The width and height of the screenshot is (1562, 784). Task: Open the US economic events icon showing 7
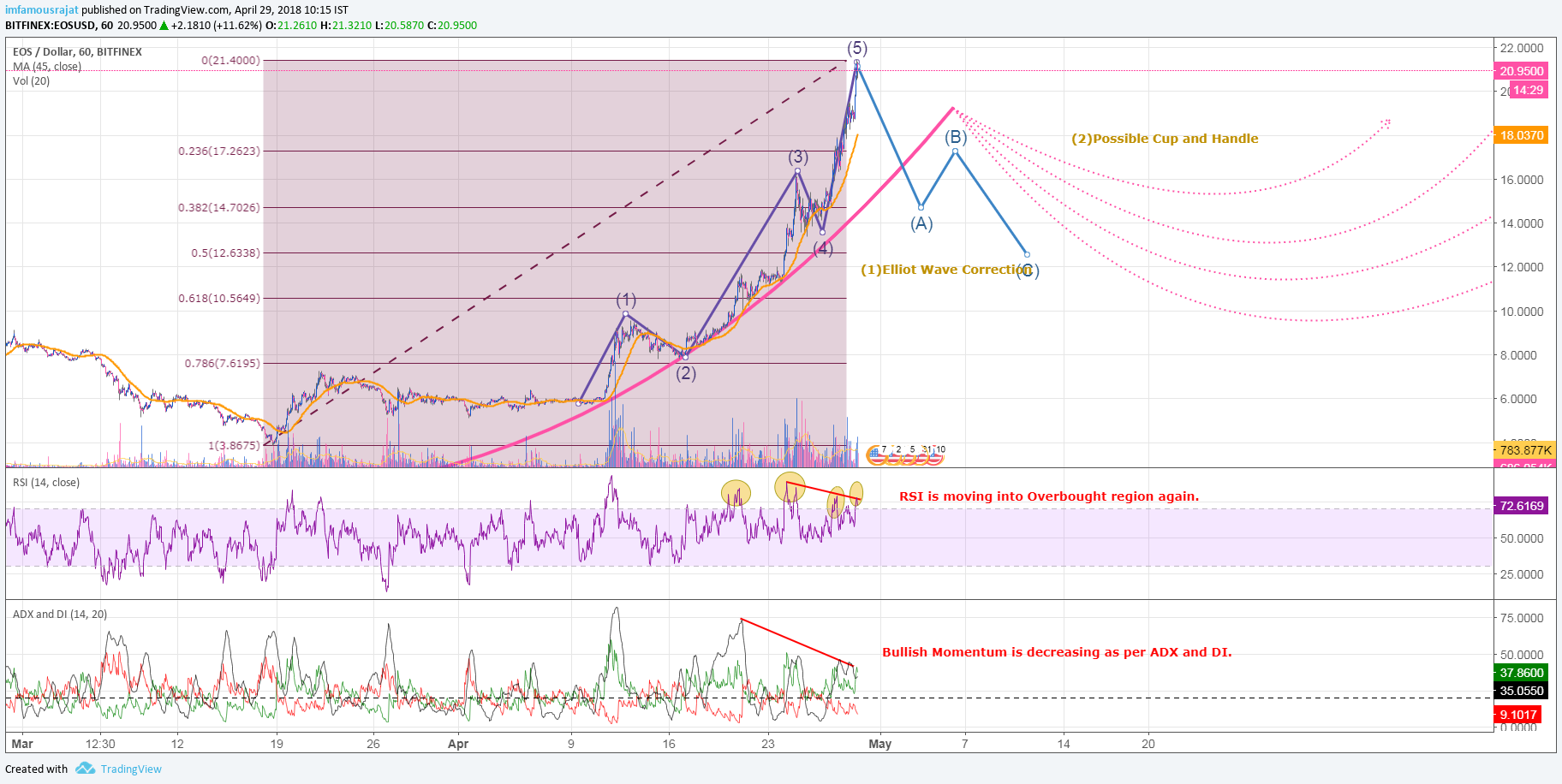[x=877, y=456]
